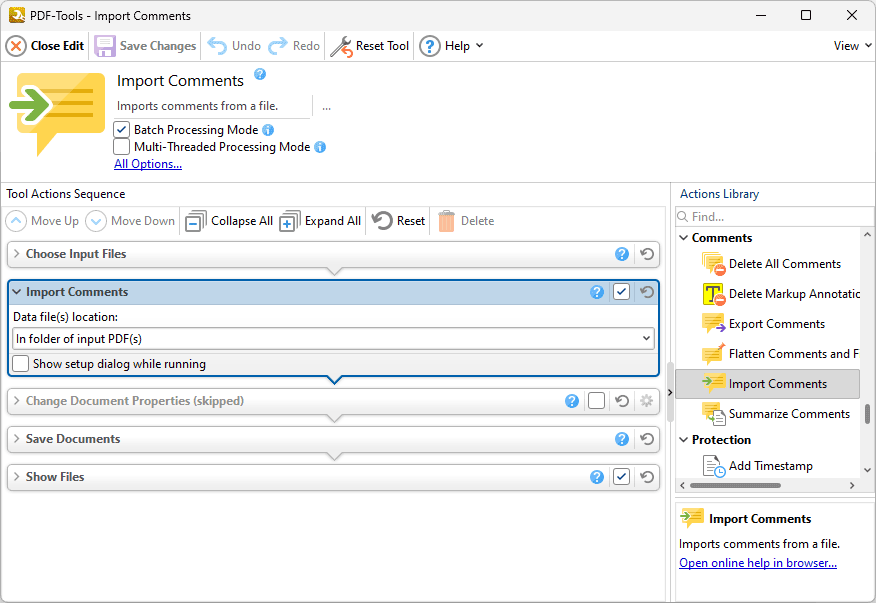Open the View dropdown menu
Viewport: 876px width, 603px height.
pyautogui.click(x=853, y=46)
